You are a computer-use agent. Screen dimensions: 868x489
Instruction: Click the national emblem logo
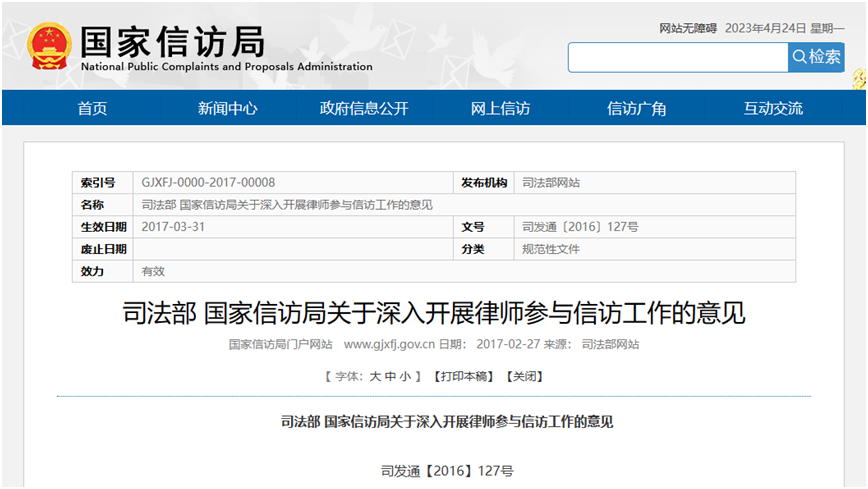click(49, 47)
